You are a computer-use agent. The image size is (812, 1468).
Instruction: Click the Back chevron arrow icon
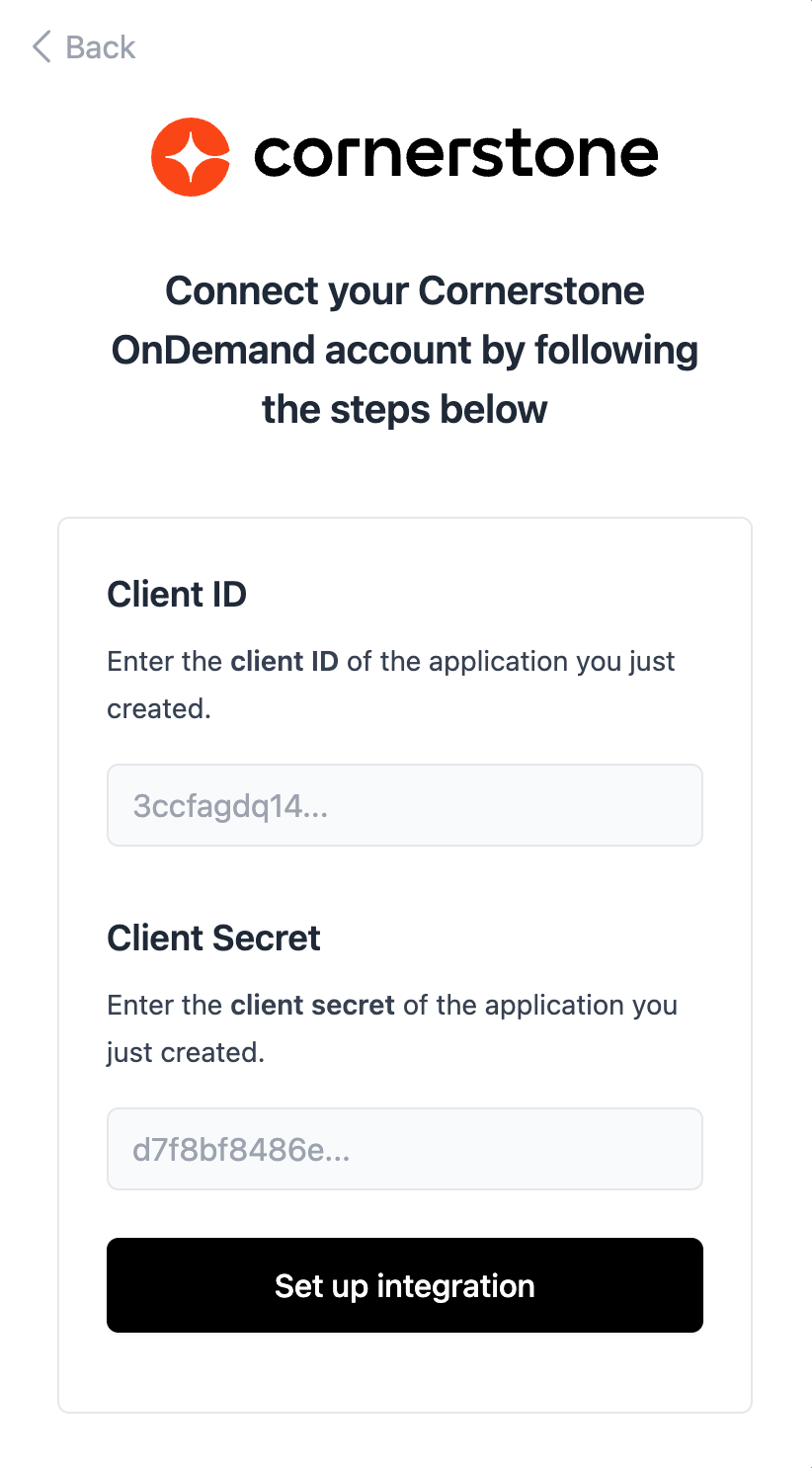click(41, 46)
